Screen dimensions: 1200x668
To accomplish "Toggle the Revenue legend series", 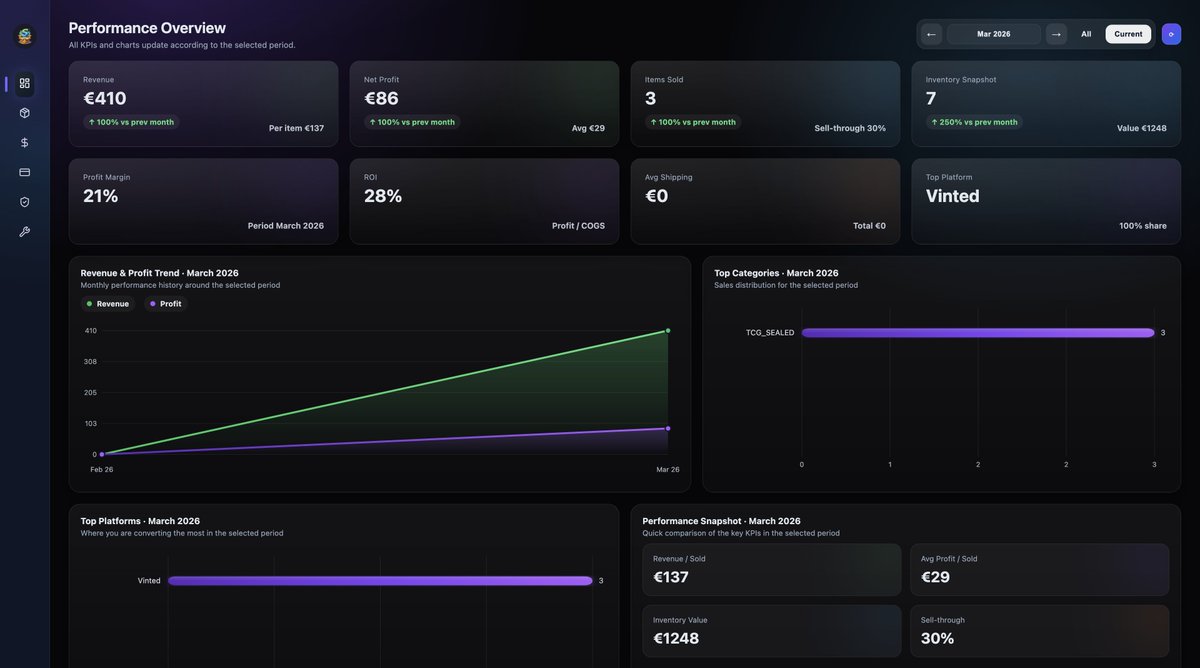I will pyautogui.click(x=108, y=304).
